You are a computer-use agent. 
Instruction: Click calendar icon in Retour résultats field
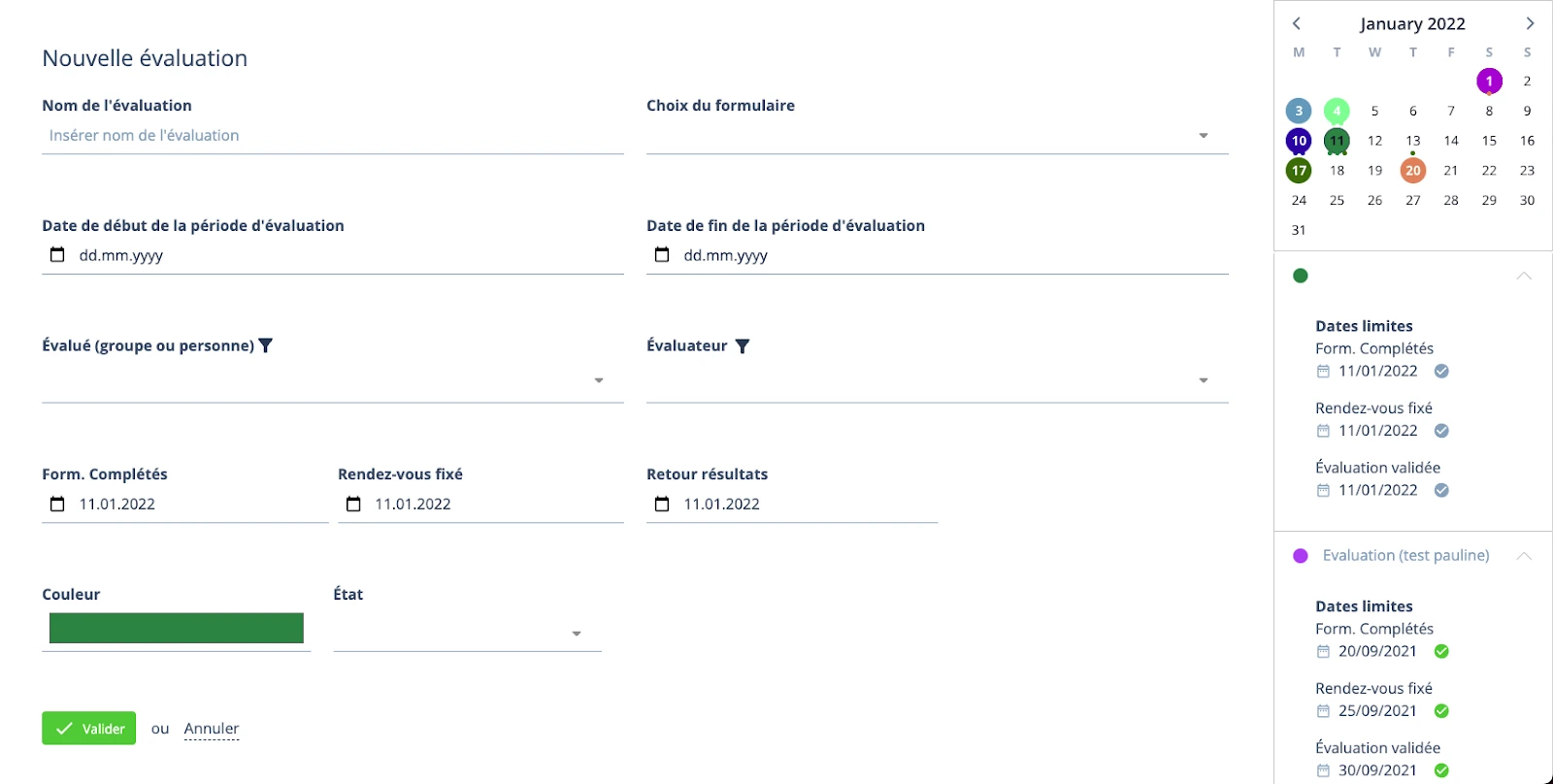[662, 504]
